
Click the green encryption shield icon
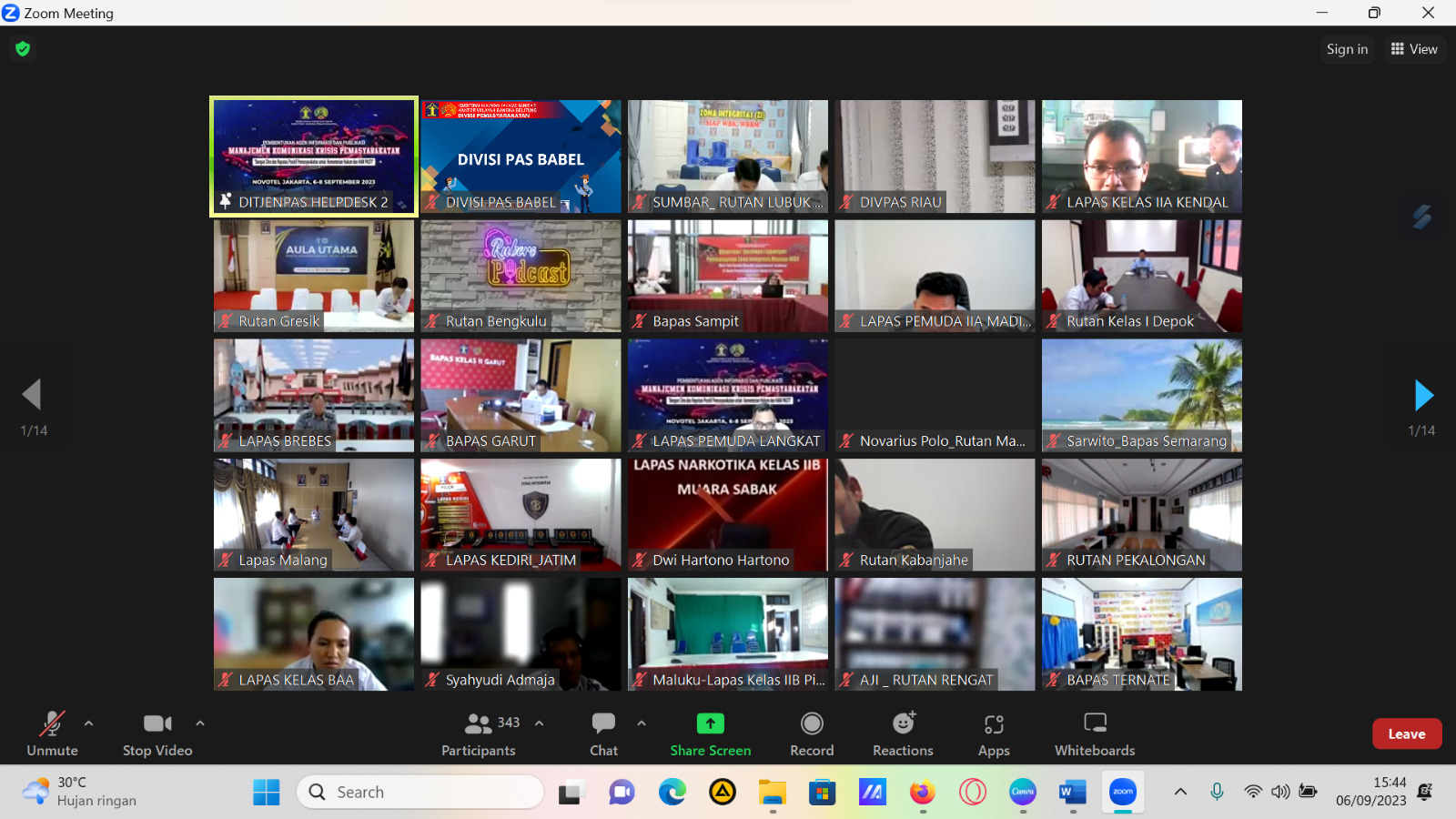[23, 49]
